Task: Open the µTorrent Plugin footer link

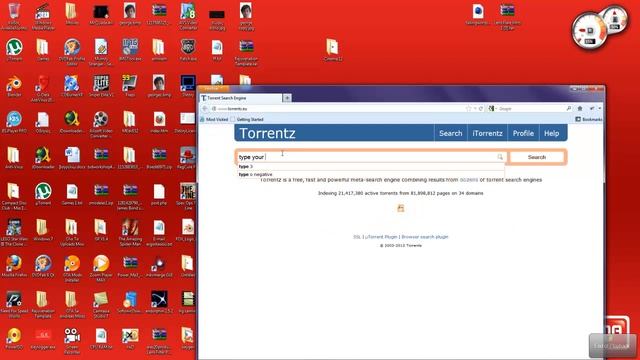Action: pos(381,237)
